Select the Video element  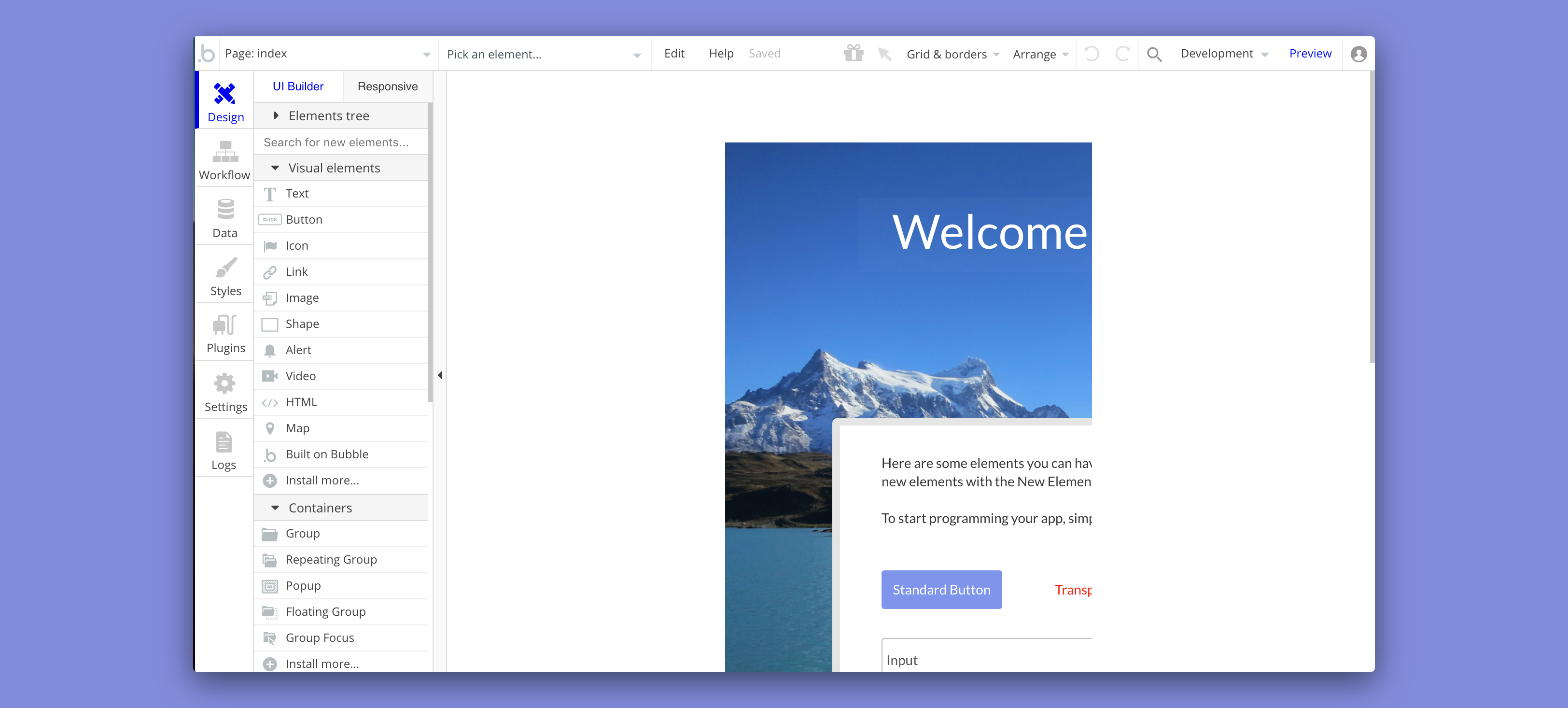(x=341, y=376)
